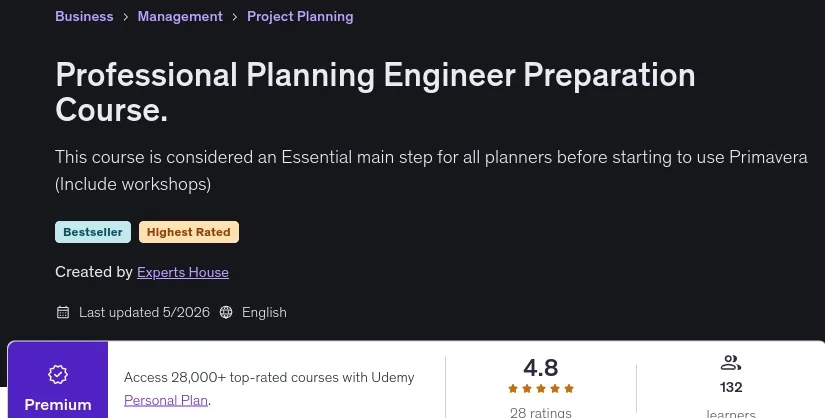Open the Experts House instructor page
Image resolution: width=825 pixels, height=418 pixels.
pos(183,272)
